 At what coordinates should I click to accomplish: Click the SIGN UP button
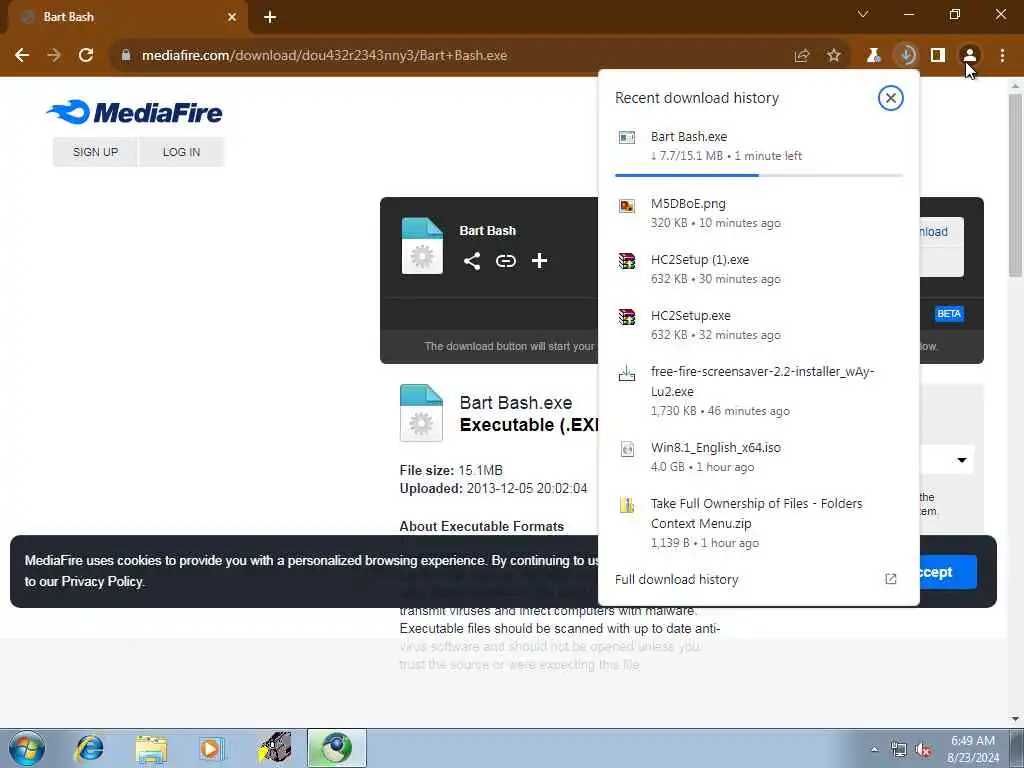coord(95,152)
